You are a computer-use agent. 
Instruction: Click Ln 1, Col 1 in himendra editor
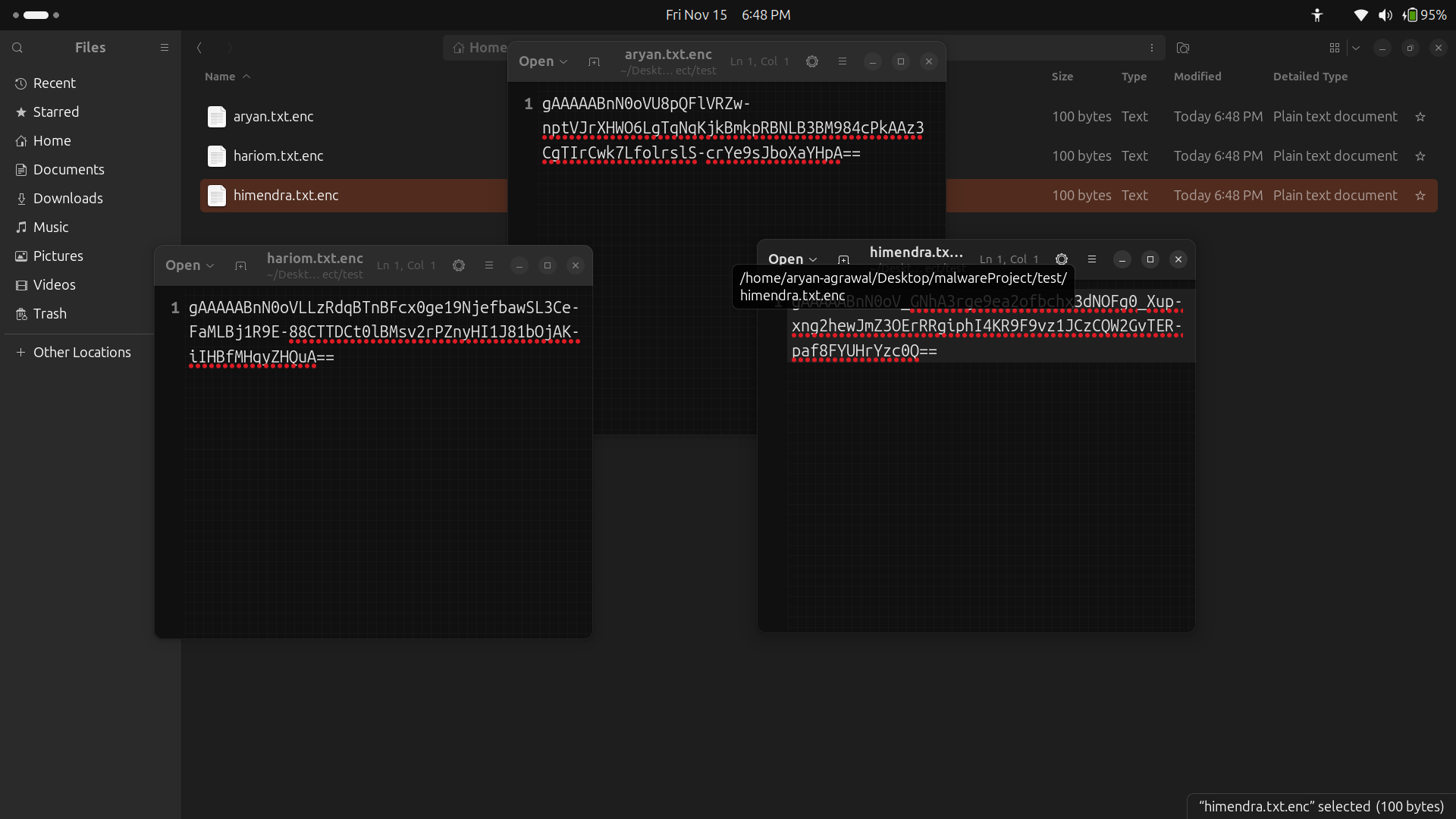(1009, 260)
